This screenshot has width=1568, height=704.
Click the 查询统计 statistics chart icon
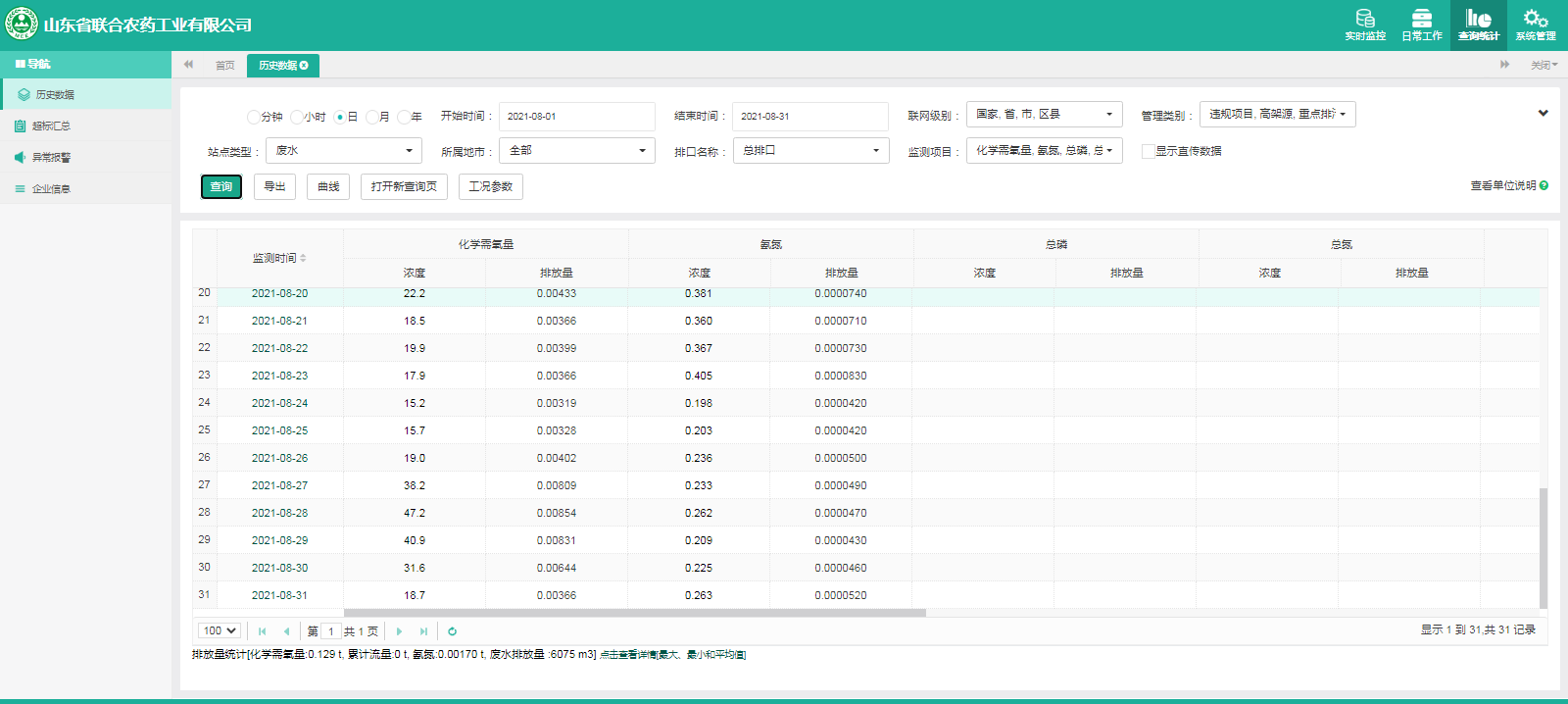pyautogui.click(x=1478, y=24)
